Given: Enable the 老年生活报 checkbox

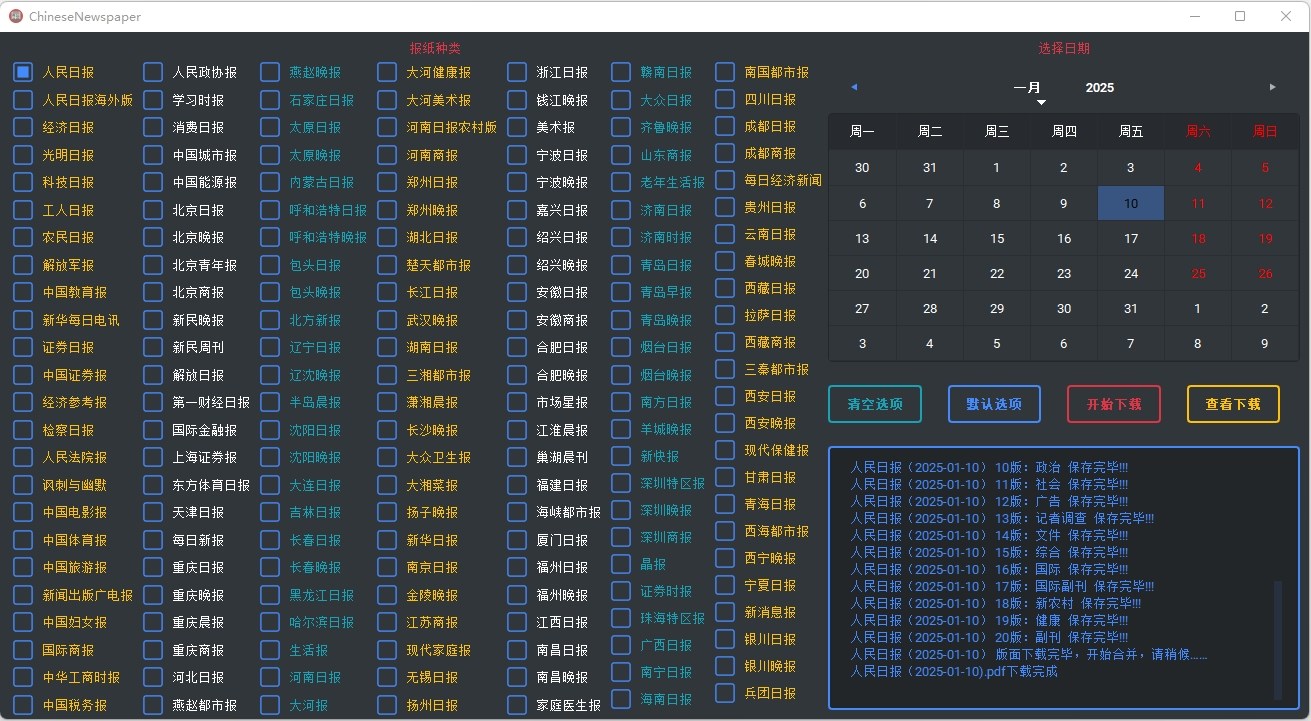Looking at the screenshot, I should click(x=621, y=182).
